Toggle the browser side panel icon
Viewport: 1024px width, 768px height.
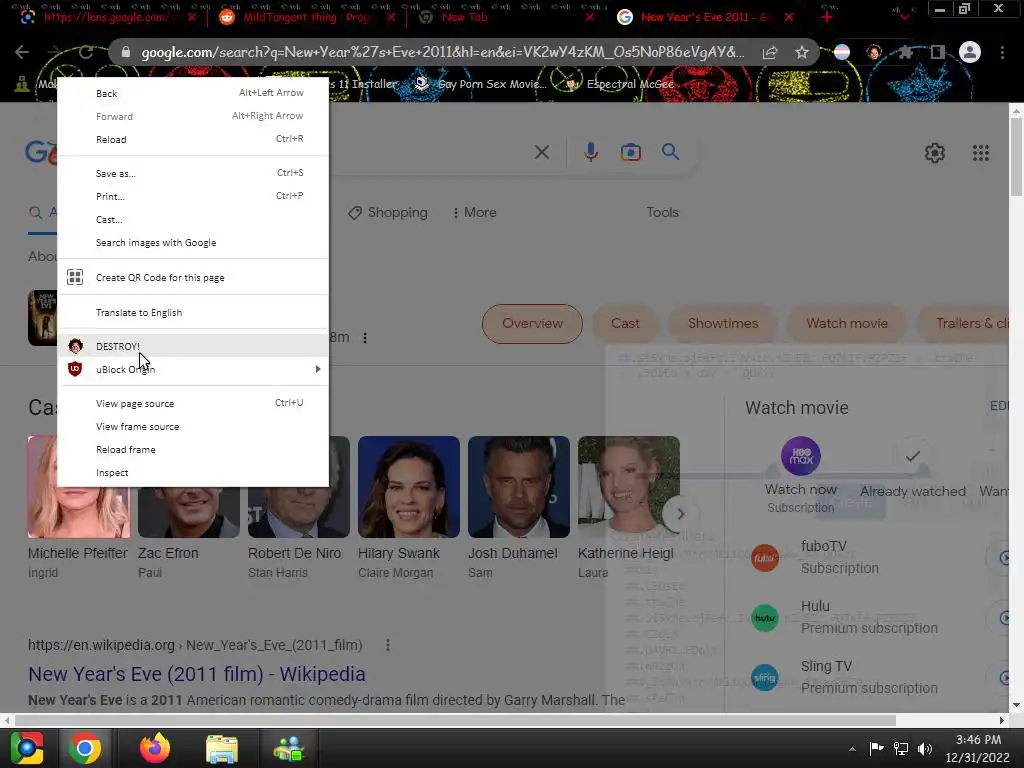point(938,52)
